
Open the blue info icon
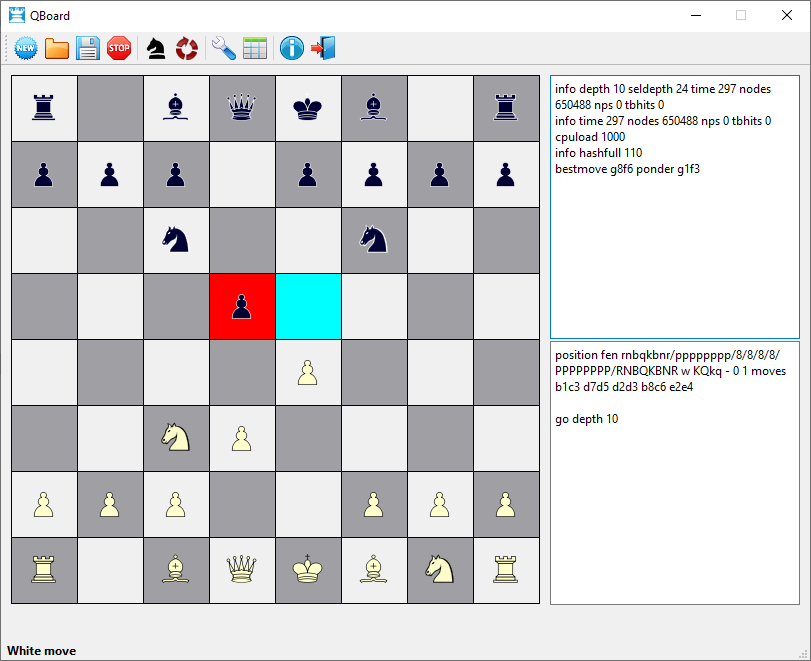[x=292, y=49]
